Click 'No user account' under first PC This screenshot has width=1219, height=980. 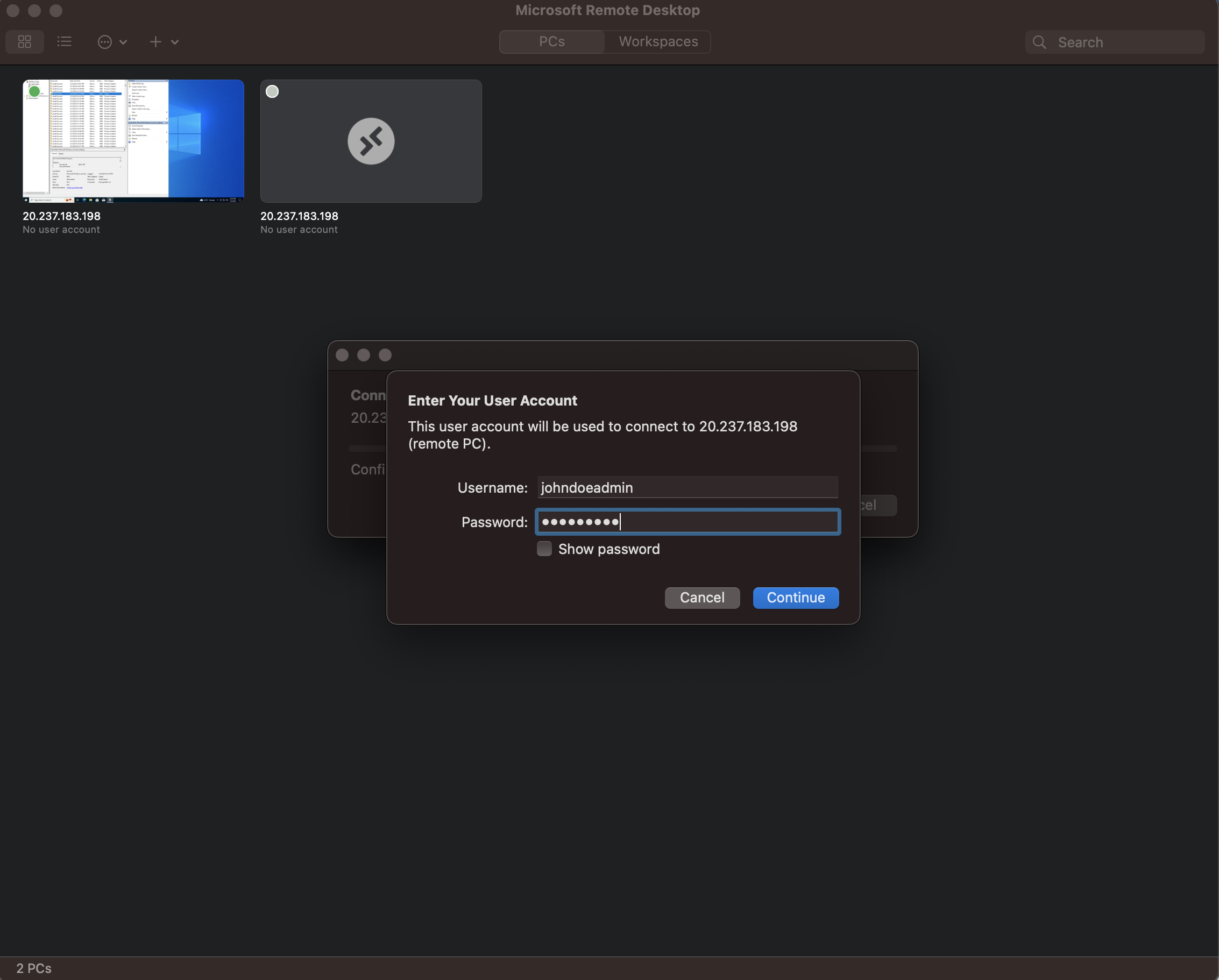coord(61,230)
